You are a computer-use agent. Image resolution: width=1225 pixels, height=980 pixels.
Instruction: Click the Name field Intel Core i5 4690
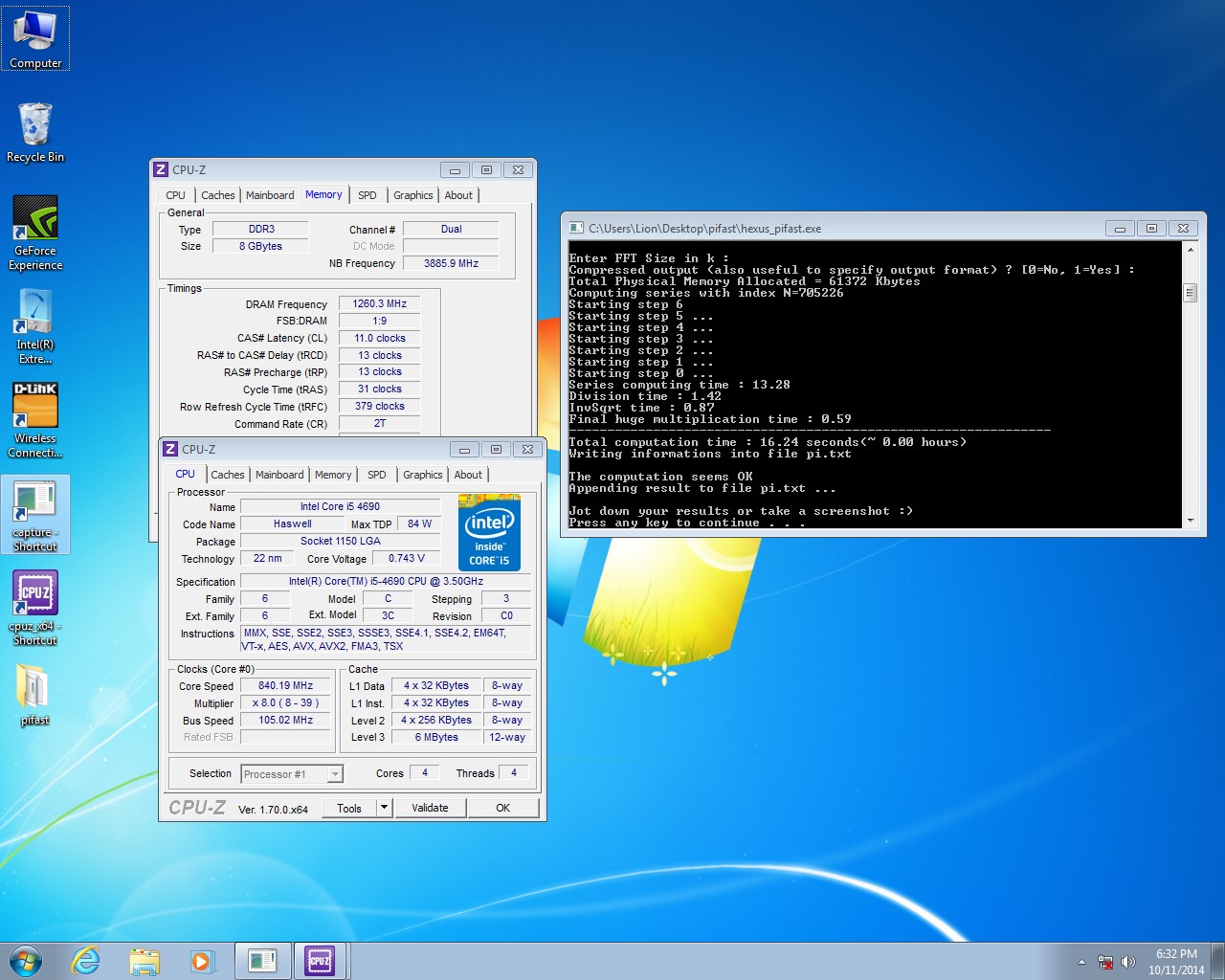click(340, 506)
